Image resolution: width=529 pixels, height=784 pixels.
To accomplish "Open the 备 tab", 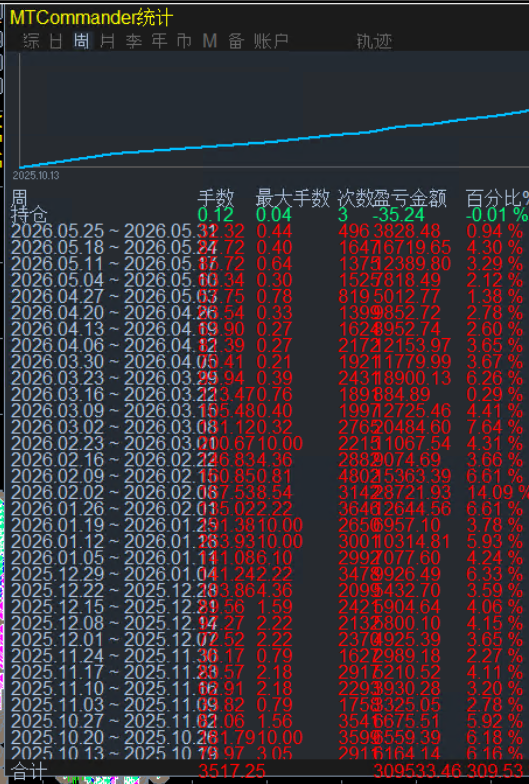I will [236, 40].
